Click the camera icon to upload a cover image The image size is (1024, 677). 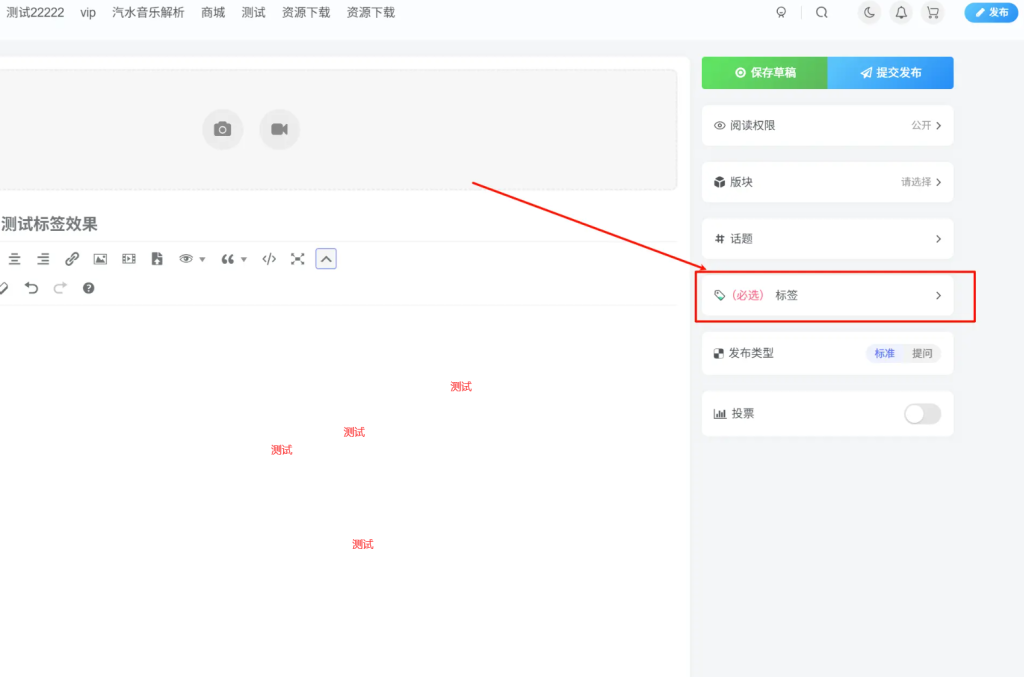223,129
